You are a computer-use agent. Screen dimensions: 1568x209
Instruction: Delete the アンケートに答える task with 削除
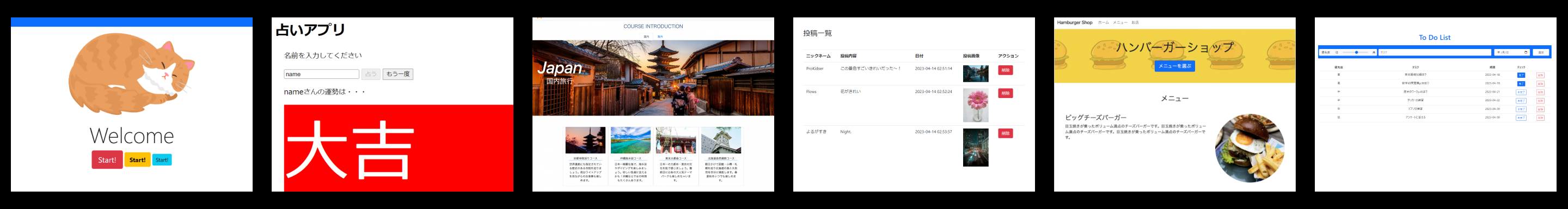1541,118
